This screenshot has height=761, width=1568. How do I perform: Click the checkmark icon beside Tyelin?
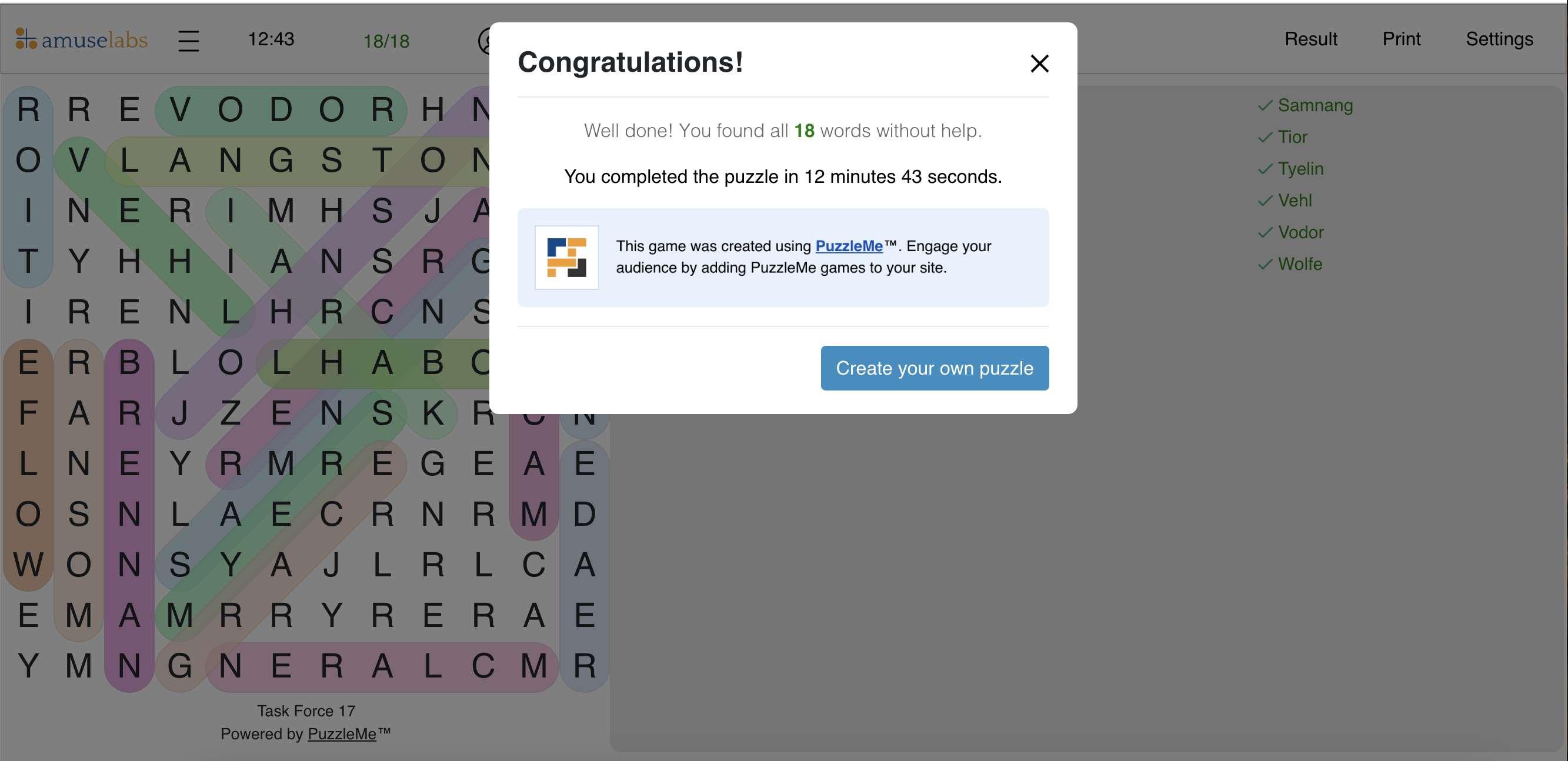[1265, 169]
